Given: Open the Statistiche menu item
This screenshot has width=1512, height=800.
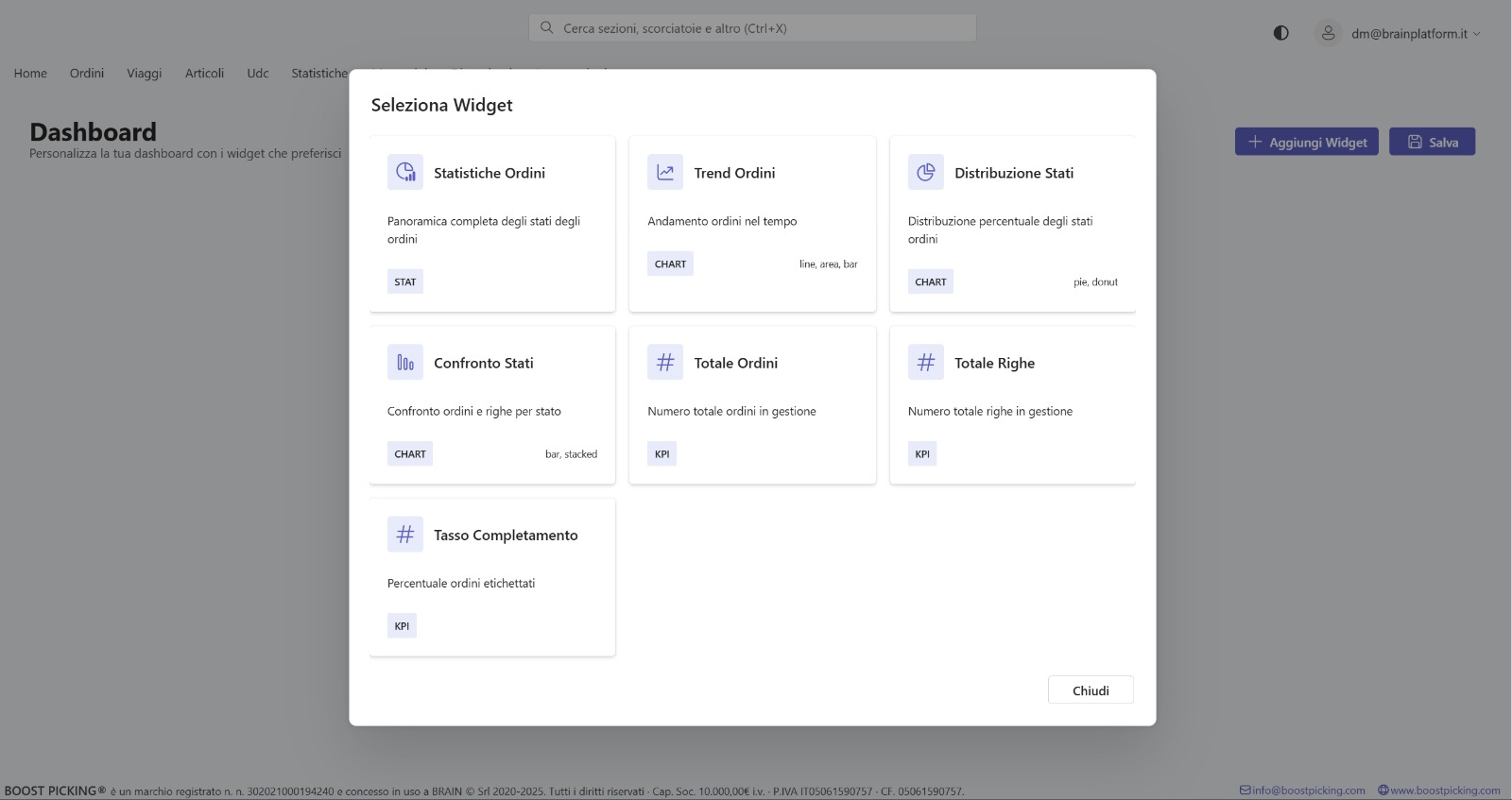Looking at the screenshot, I should click(x=319, y=73).
